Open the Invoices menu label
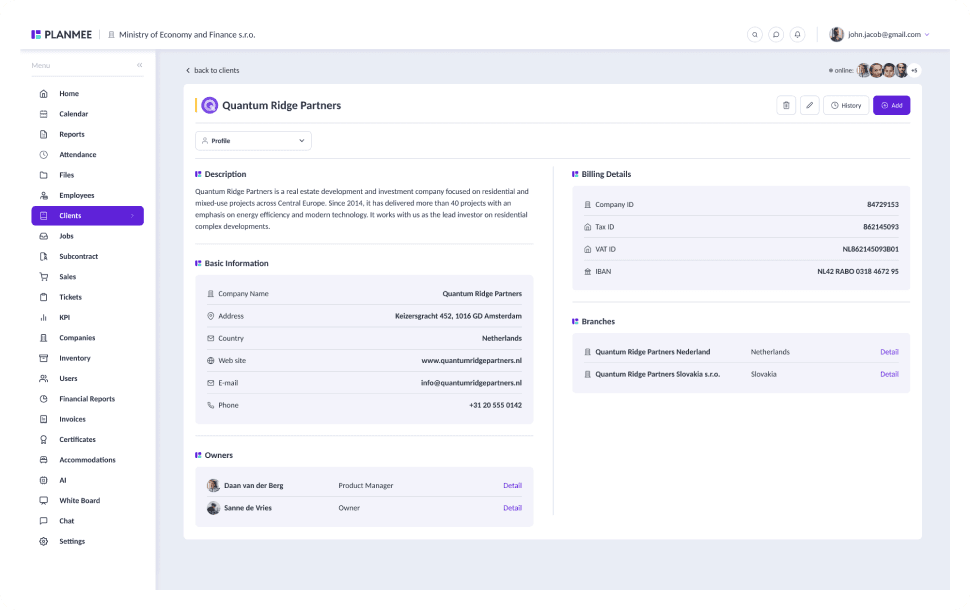 72,419
